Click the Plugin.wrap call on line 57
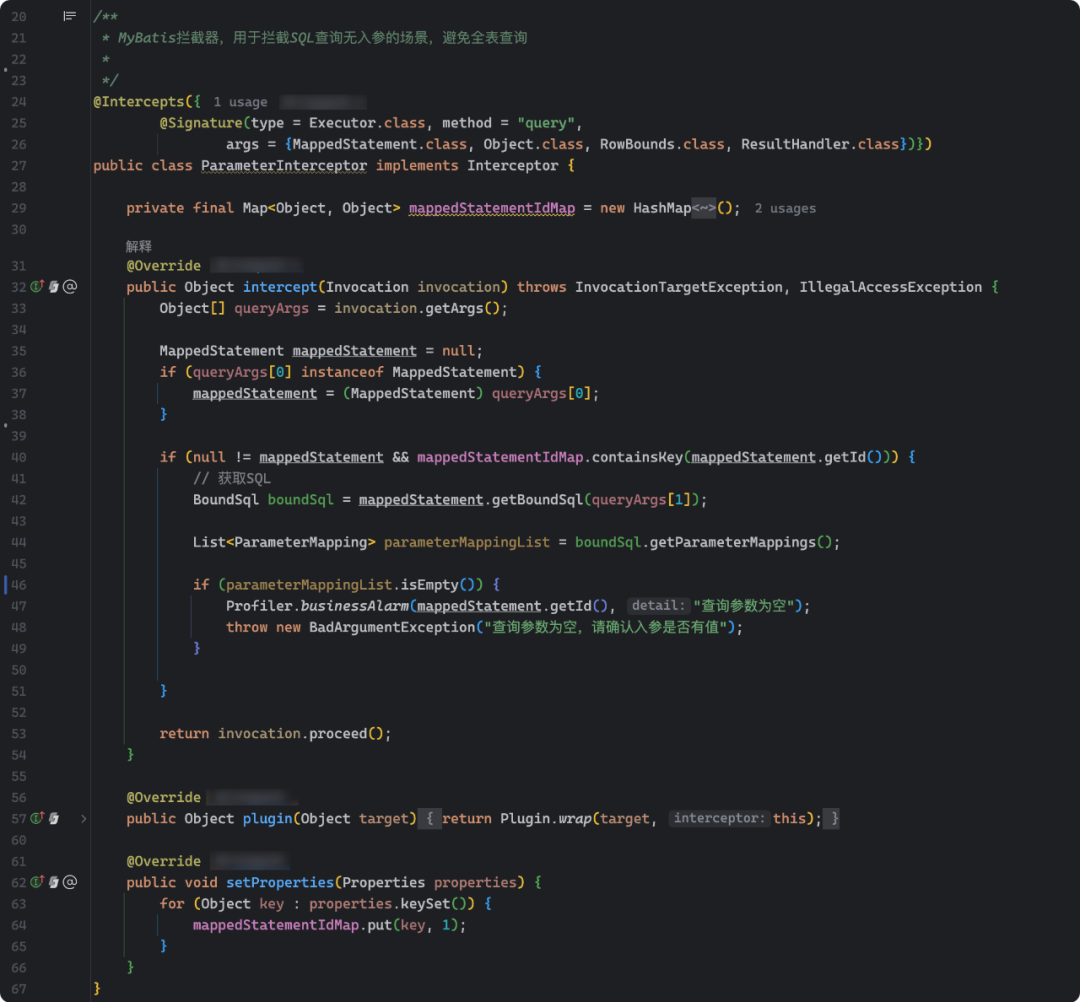Viewport: 1080px width, 1002px height. point(546,818)
